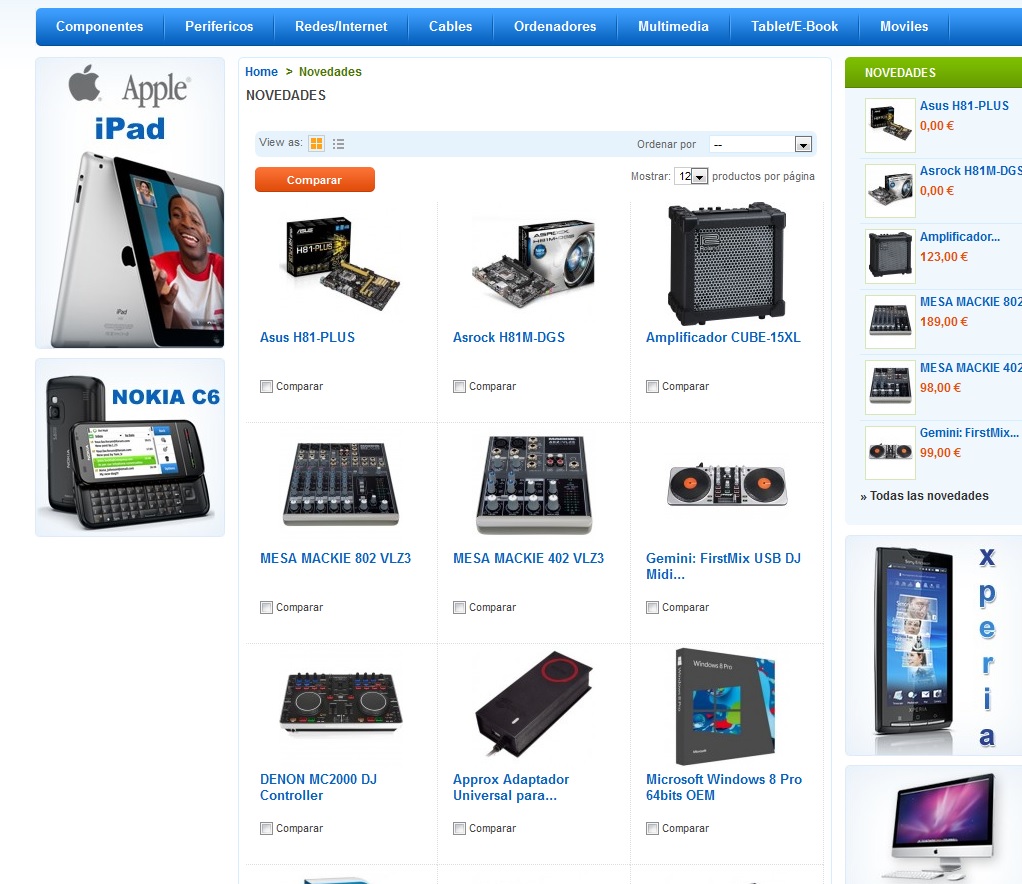Check Comparar for Asus H81-PLUS

click(266, 387)
